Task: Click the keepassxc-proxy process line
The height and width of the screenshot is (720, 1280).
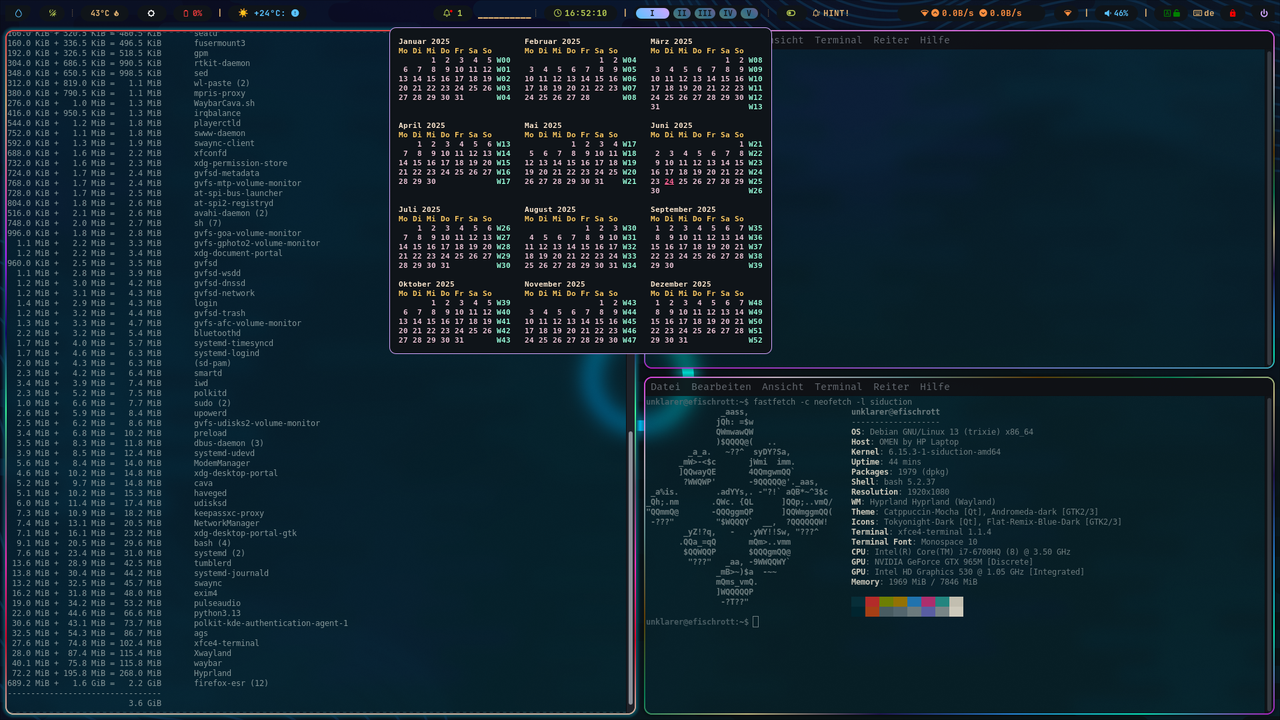Action: (136, 513)
